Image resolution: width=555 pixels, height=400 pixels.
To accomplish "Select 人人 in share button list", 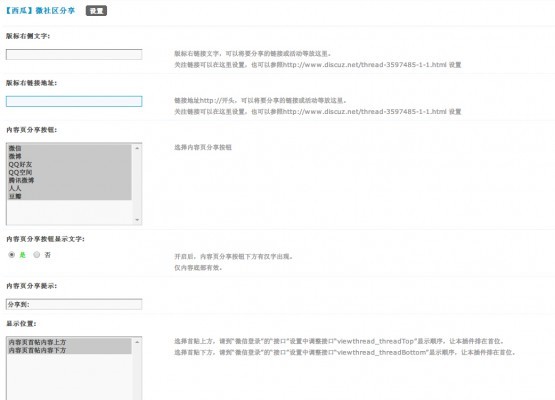I will click(x=70, y=188).
